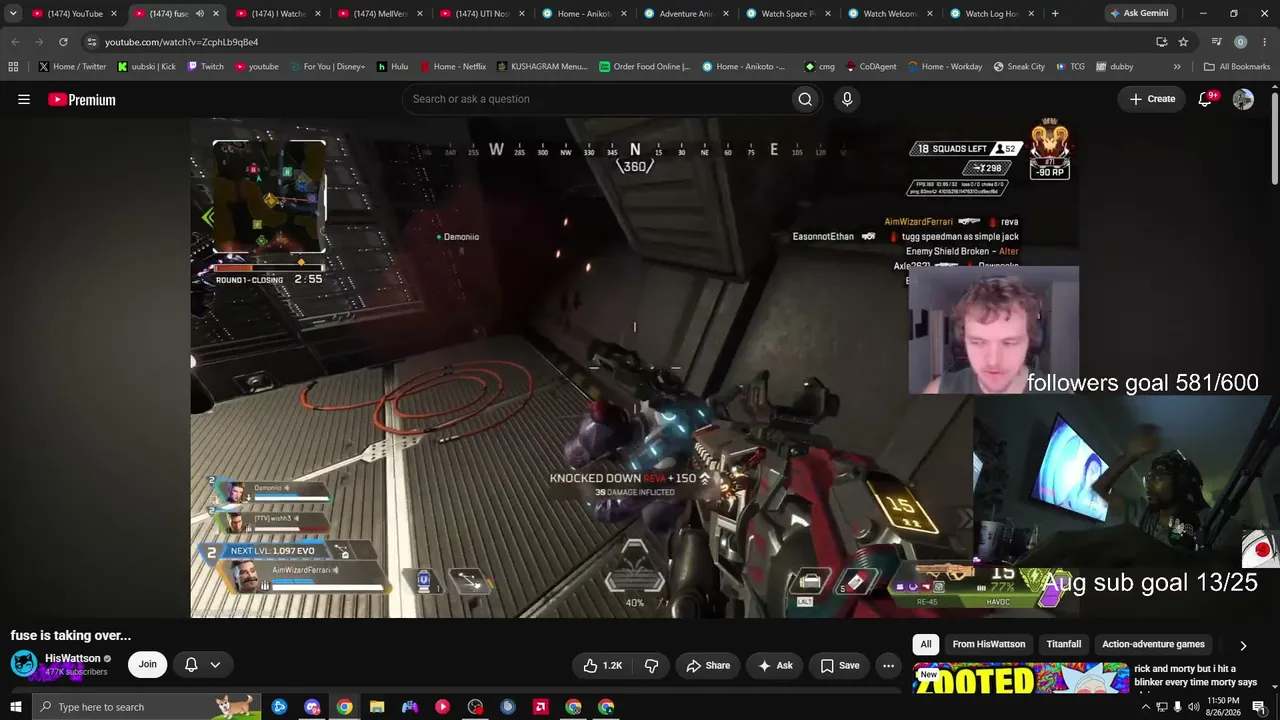Open Chrome apps grid shortcut
This screenshot has width=1280, height=720.
[13, 67]
